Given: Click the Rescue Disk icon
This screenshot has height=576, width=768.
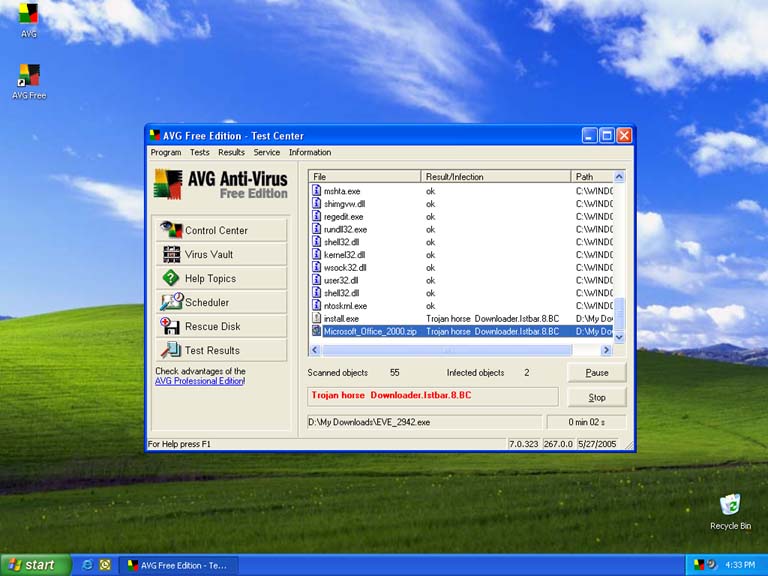Looking at the screenshot, I should [171, 326].
